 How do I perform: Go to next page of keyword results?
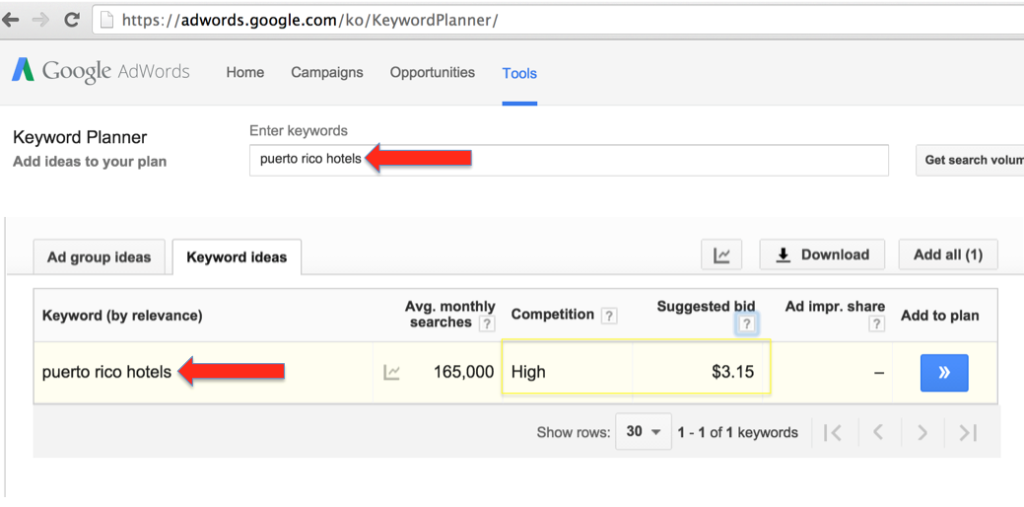pos(922,433)
